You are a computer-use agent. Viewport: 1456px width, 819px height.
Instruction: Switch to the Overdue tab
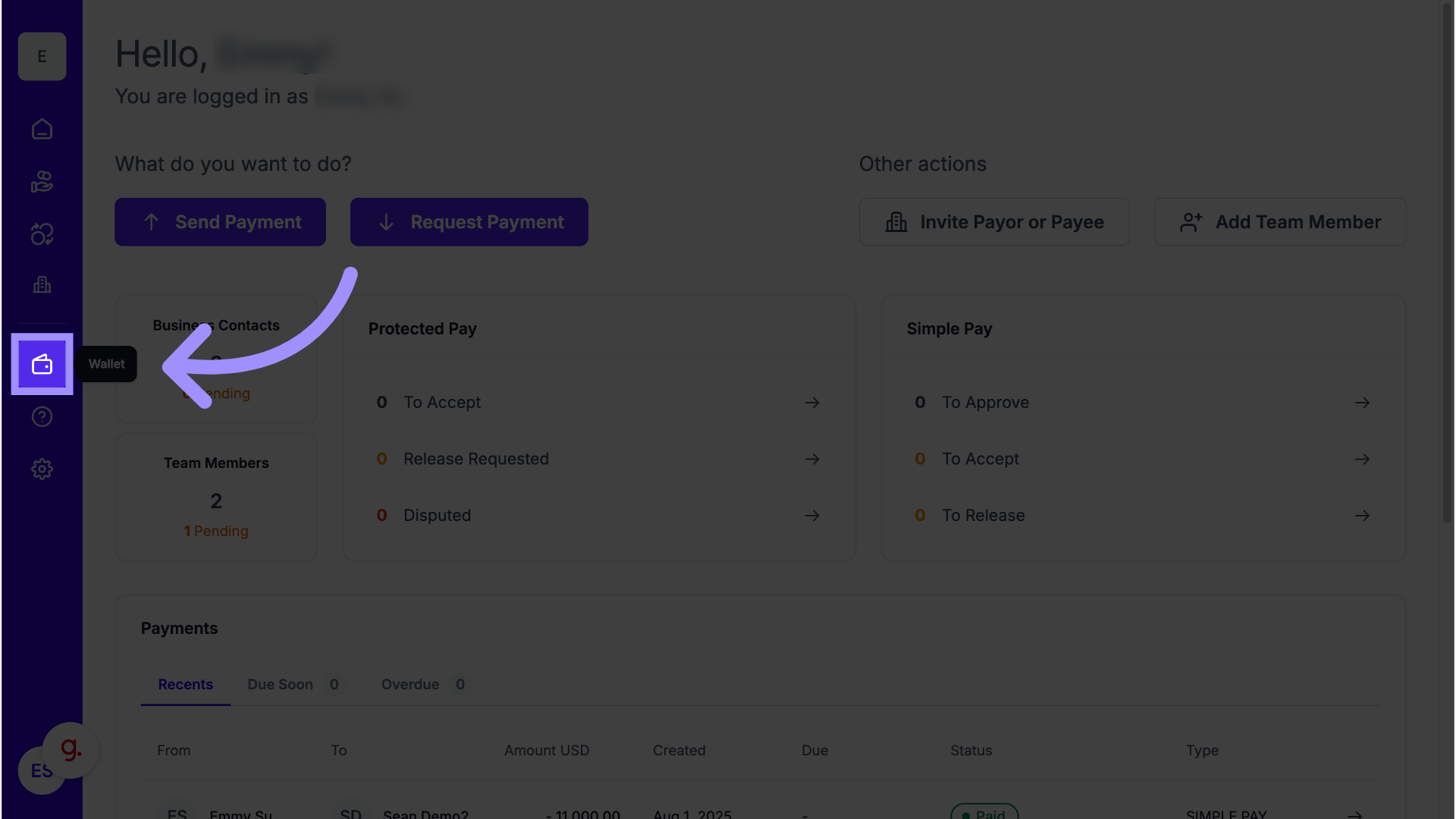pyautogui.click(x=410, y=685)
